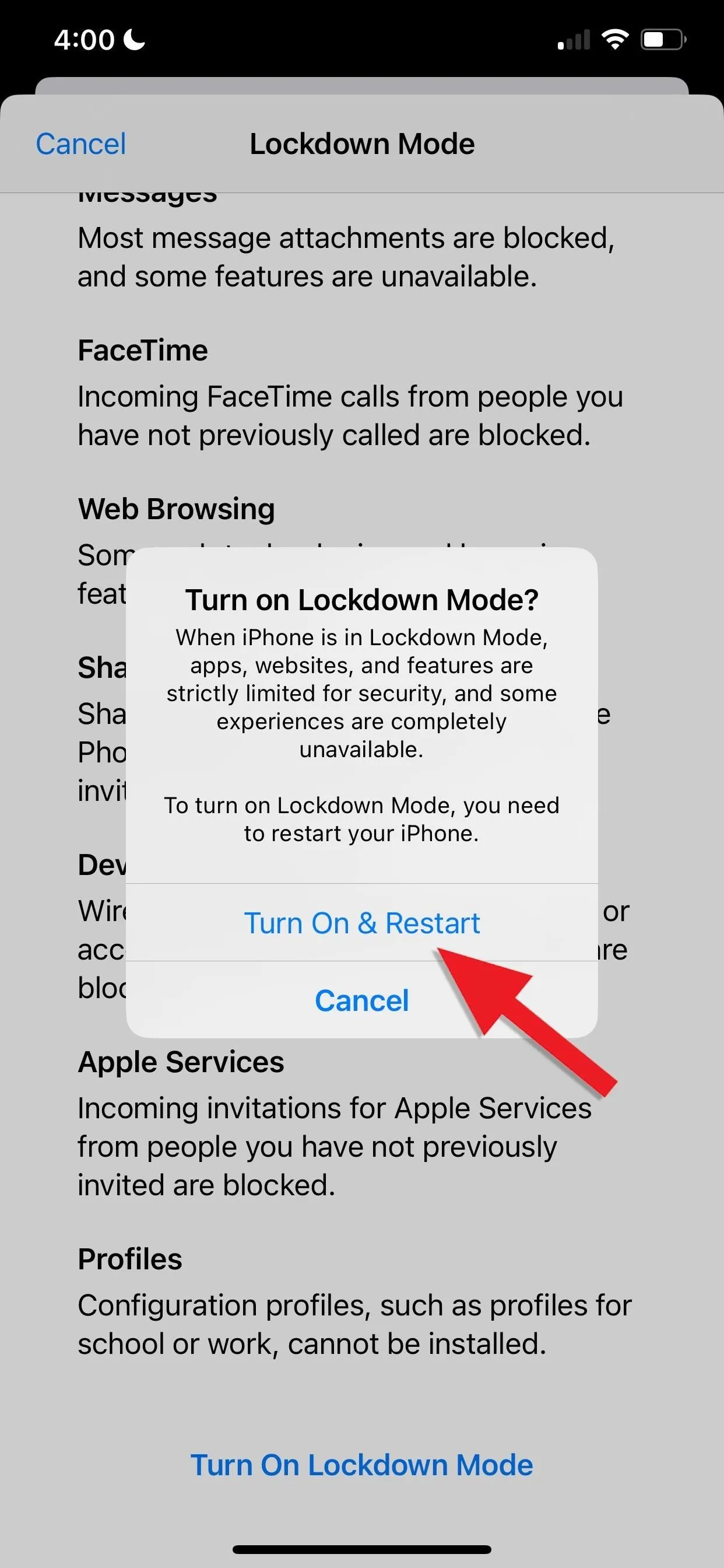Confirm with Turn On & Restart
The image size is (724, 1568).
click(362, 923)
